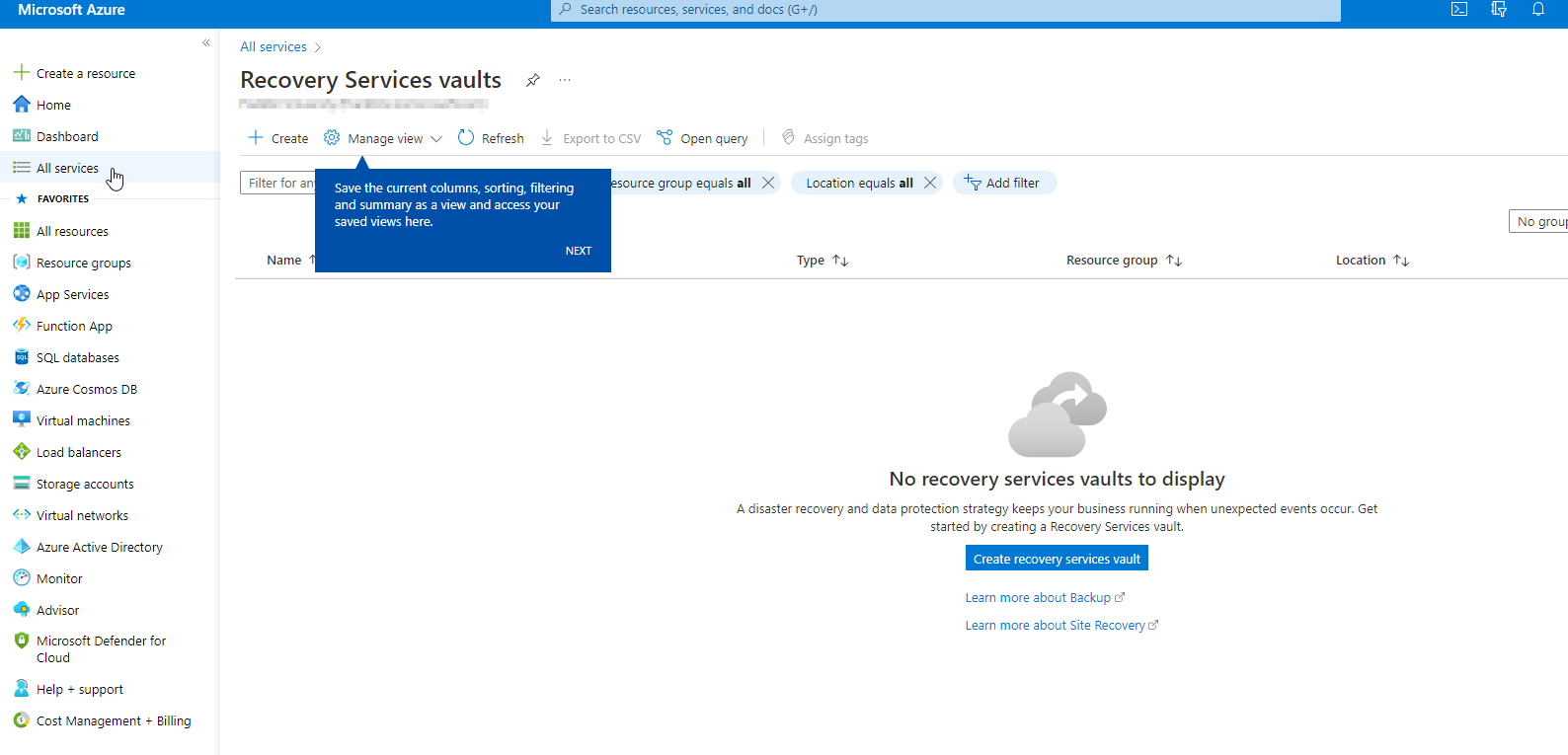The width and height of the screenshot is (1568, 755).
Task: Click the Help + support icon
Action: tap(22, 688)
